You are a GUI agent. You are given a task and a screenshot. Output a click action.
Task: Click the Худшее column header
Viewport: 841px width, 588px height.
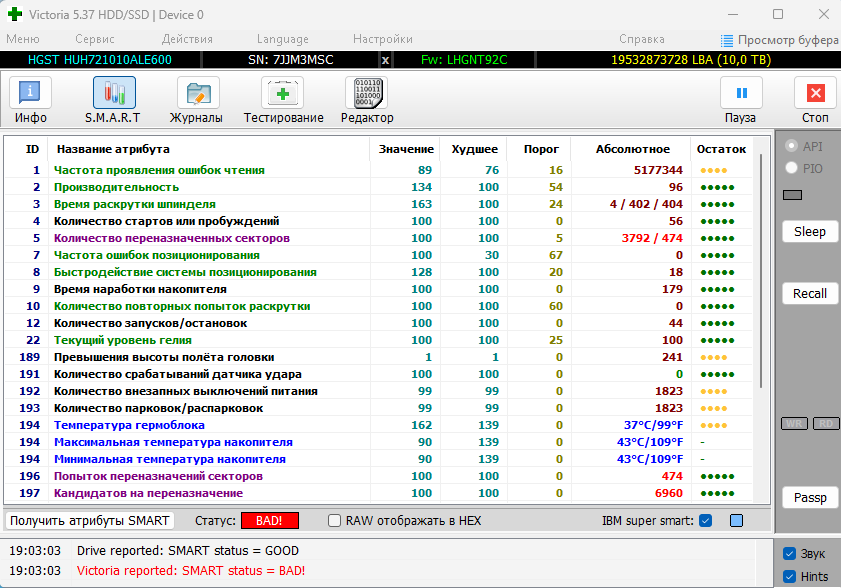click(x=474, y=149)
